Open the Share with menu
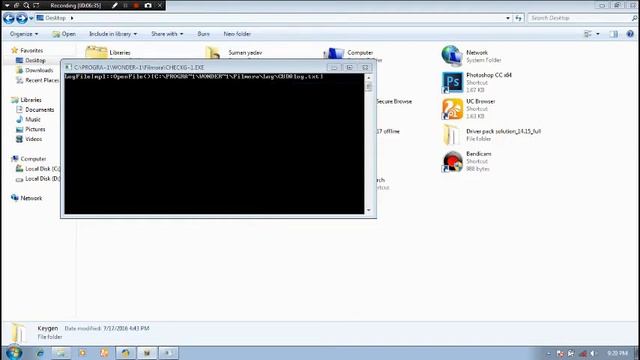 [167, 34]
